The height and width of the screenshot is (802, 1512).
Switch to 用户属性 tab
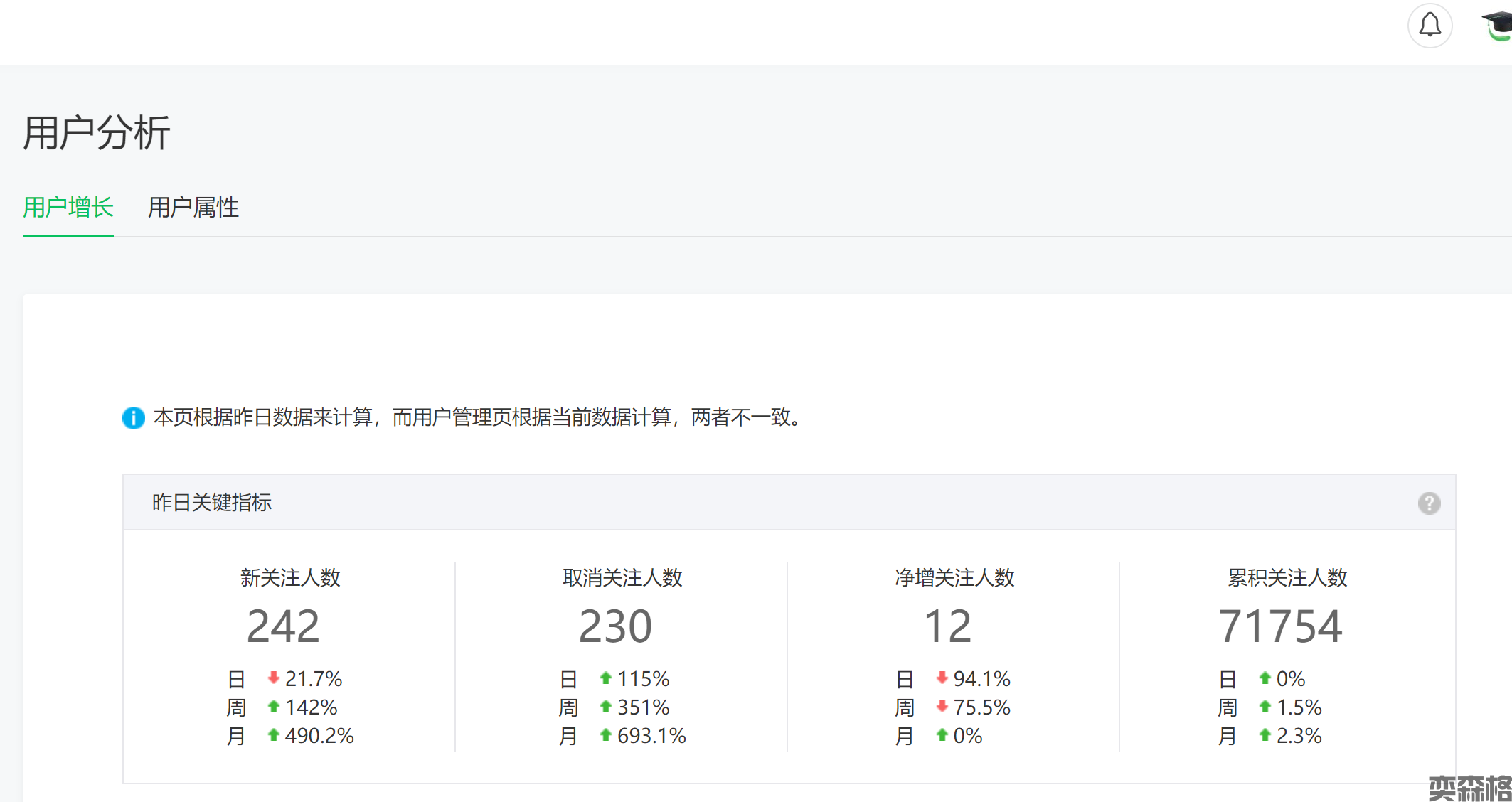(193, 208)
